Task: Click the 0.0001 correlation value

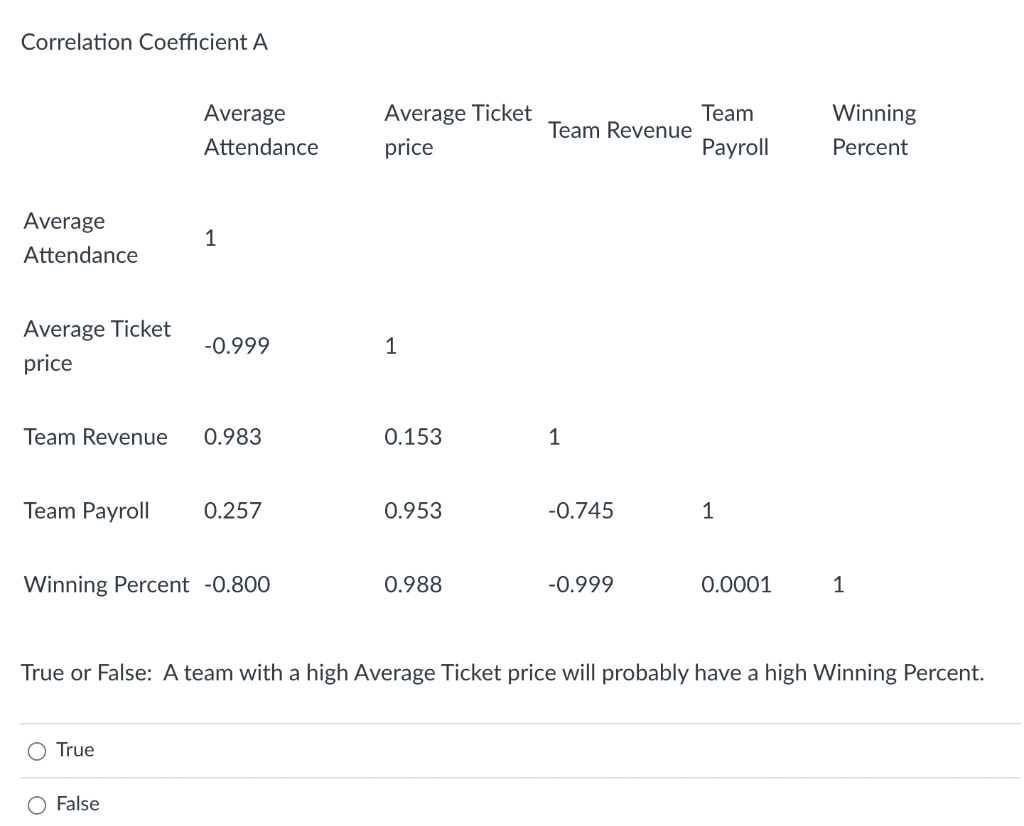Action: pos(736,584)
